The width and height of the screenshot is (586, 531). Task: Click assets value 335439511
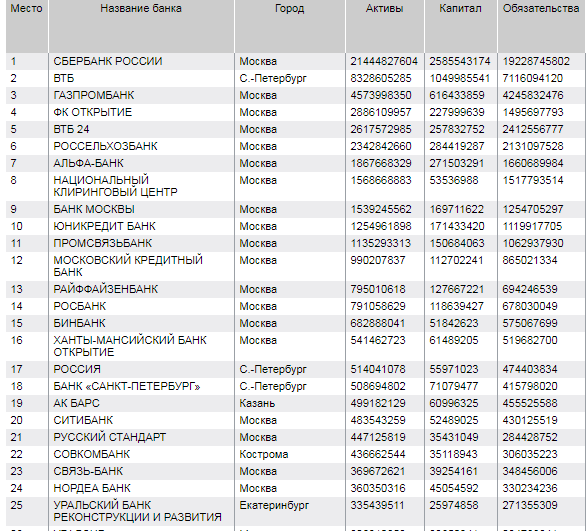coord(377,506)
